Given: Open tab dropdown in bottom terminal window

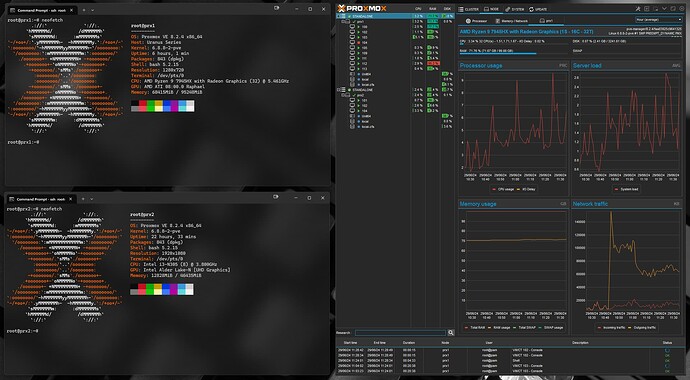Looking at the screenshot, I should click(92, 199).
